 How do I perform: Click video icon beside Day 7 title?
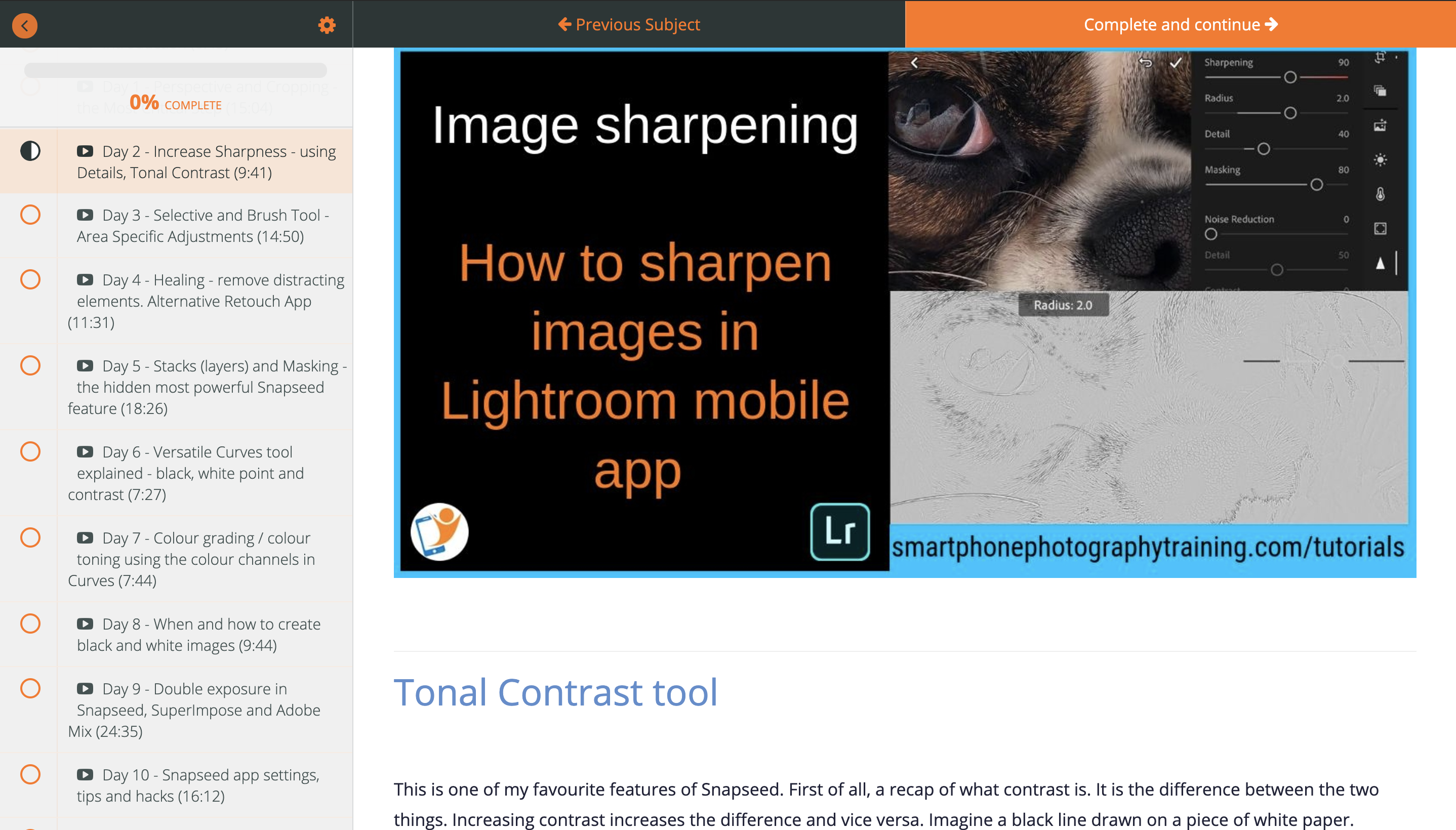click(85, 537)
